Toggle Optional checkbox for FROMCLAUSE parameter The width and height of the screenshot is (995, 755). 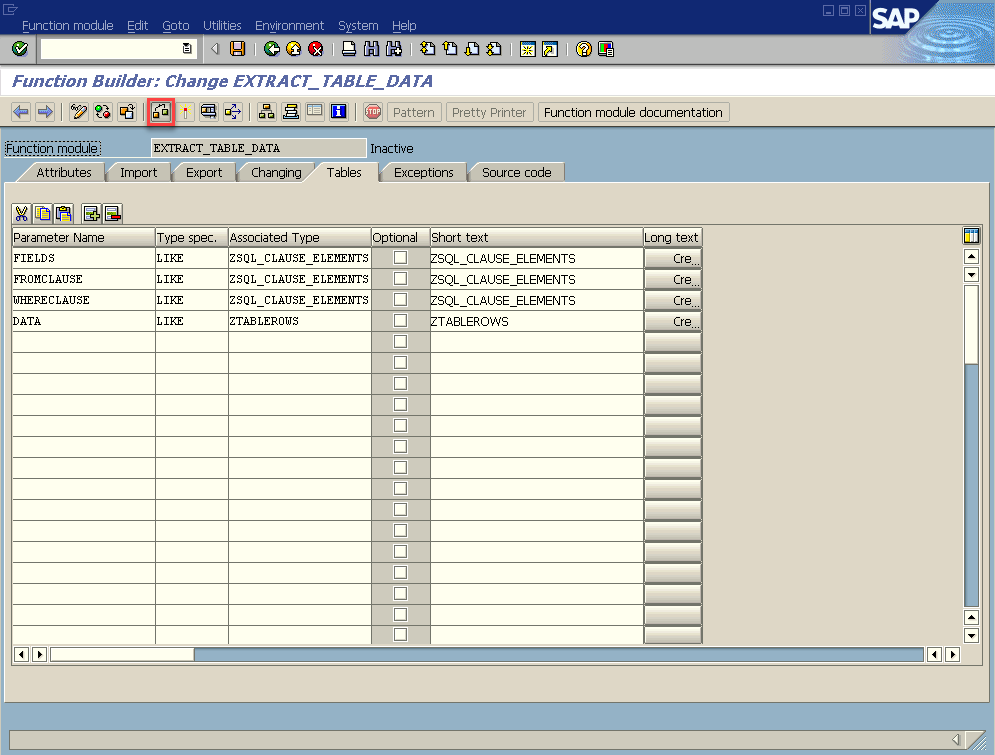point(400,279)
